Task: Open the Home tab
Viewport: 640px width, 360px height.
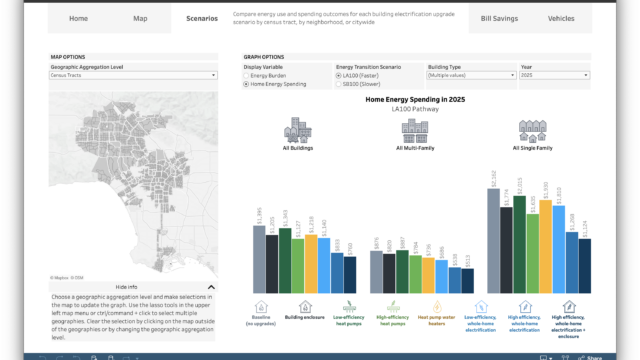Action: 78,18
